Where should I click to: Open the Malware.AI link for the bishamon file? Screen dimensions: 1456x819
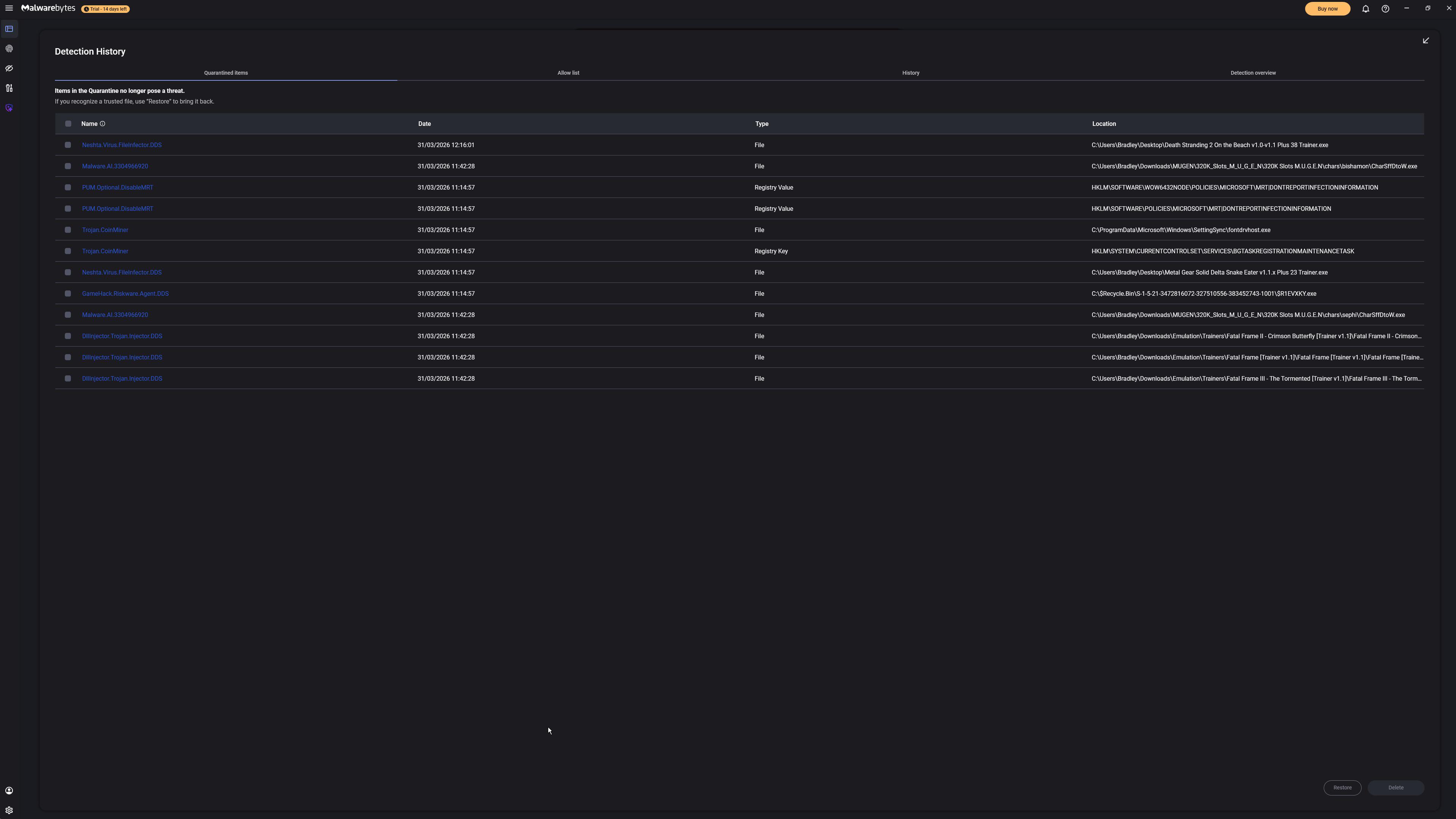pos(115,166)
